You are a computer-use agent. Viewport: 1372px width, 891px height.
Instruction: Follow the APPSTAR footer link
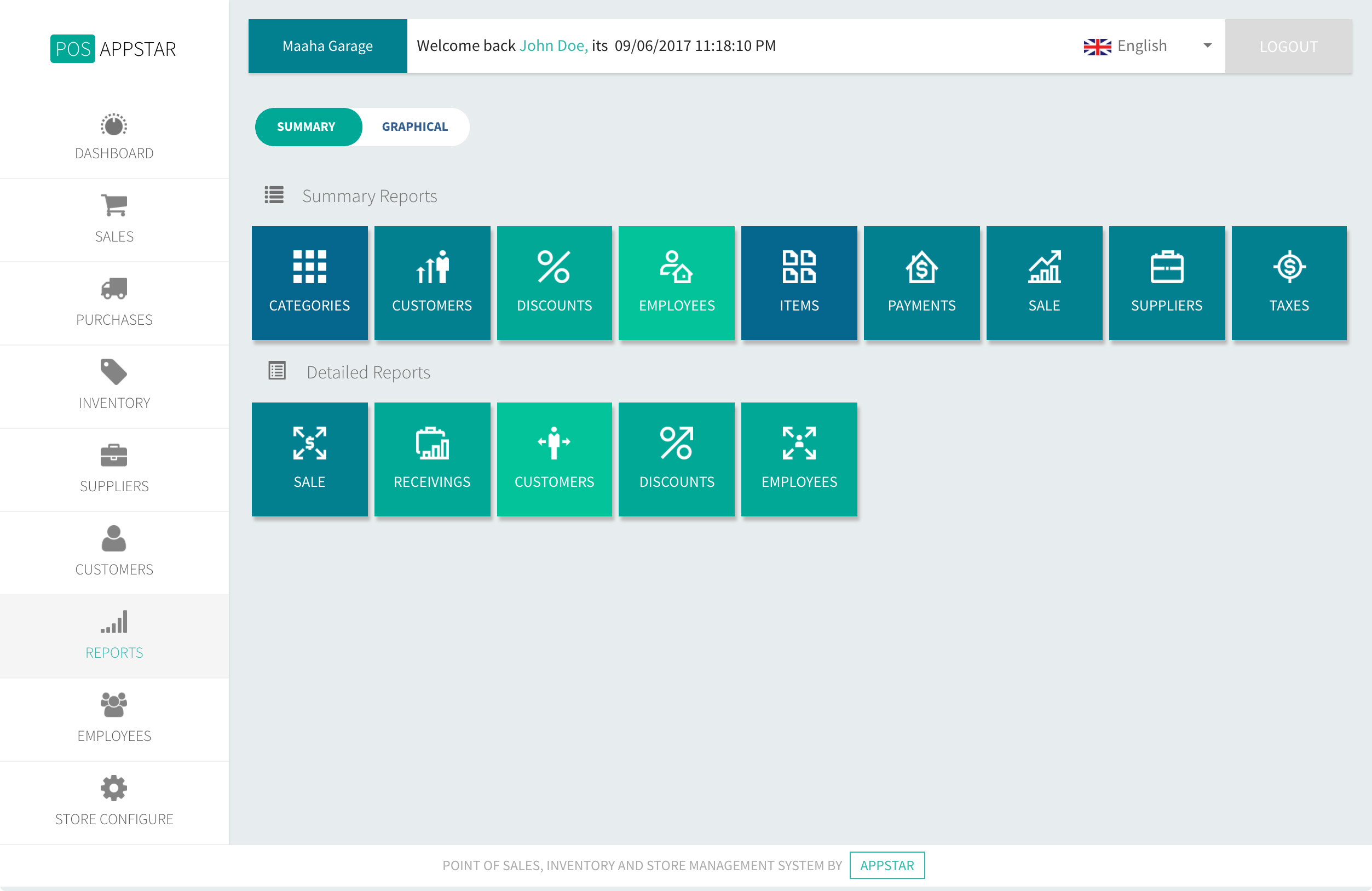[x=886, y=865]
